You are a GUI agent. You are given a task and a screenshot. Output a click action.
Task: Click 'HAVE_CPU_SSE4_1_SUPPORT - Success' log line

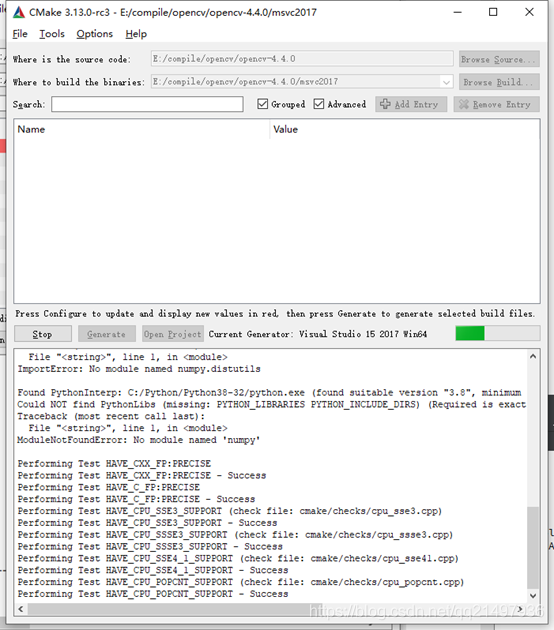[153, 570]
